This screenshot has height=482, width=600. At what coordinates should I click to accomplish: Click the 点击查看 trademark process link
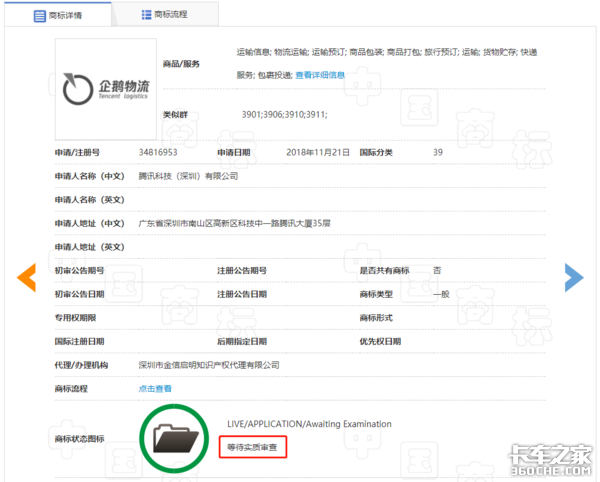pyautogui.click(x=155, y=389)
